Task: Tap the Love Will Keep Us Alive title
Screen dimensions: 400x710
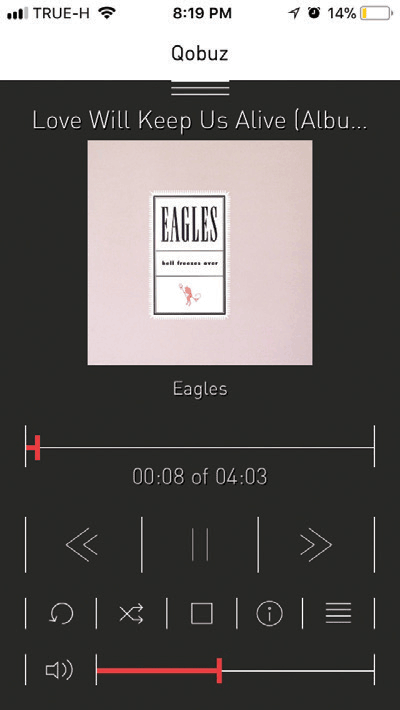Action: pos(200,121)
